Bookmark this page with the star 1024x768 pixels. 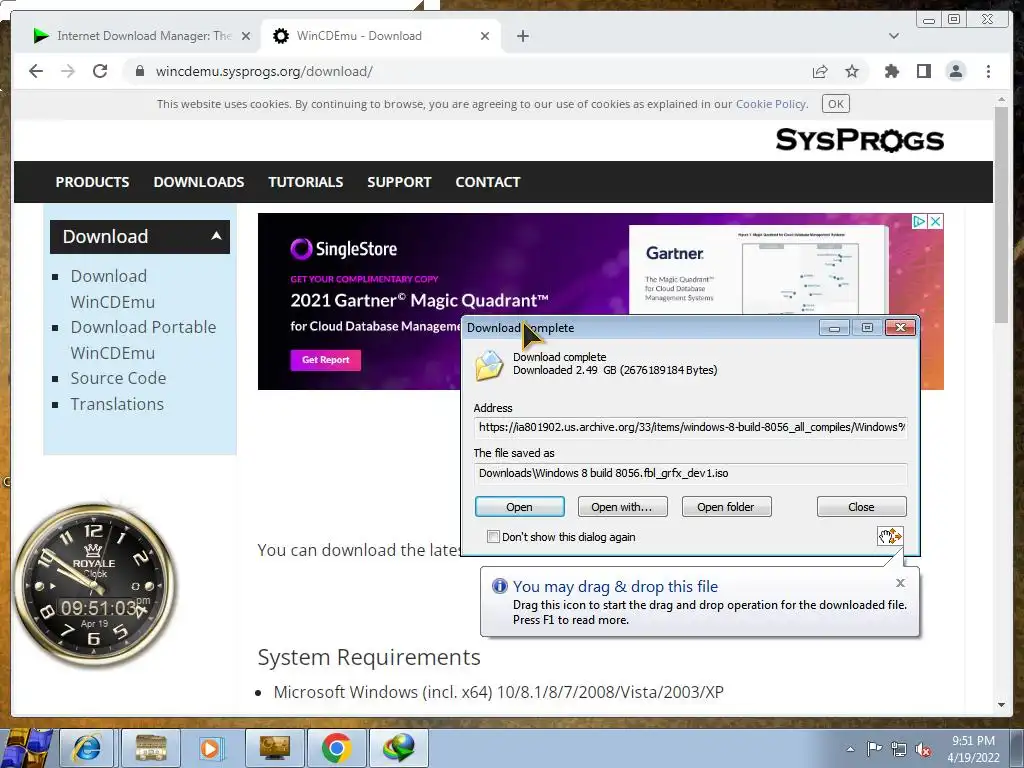852,71
